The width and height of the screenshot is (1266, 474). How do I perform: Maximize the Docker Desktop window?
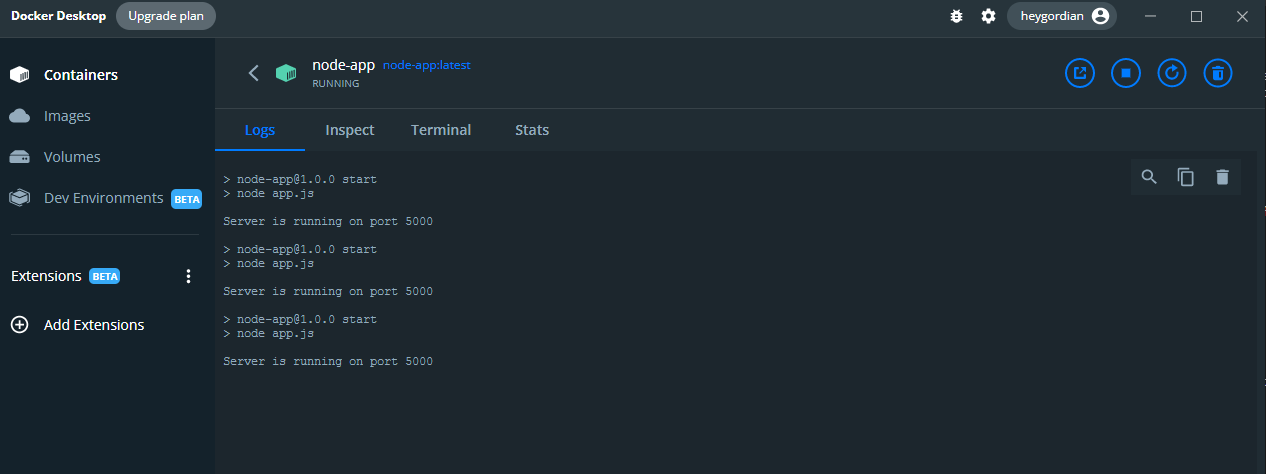1196,16
